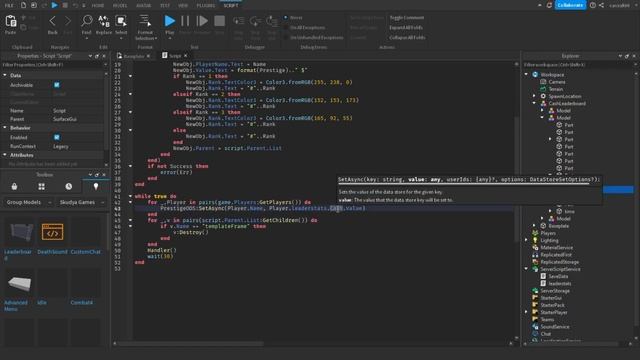This screenshot has height=360, width=640.
Task: Click Toggle Comment action
Action: click(x=407, y=18)
